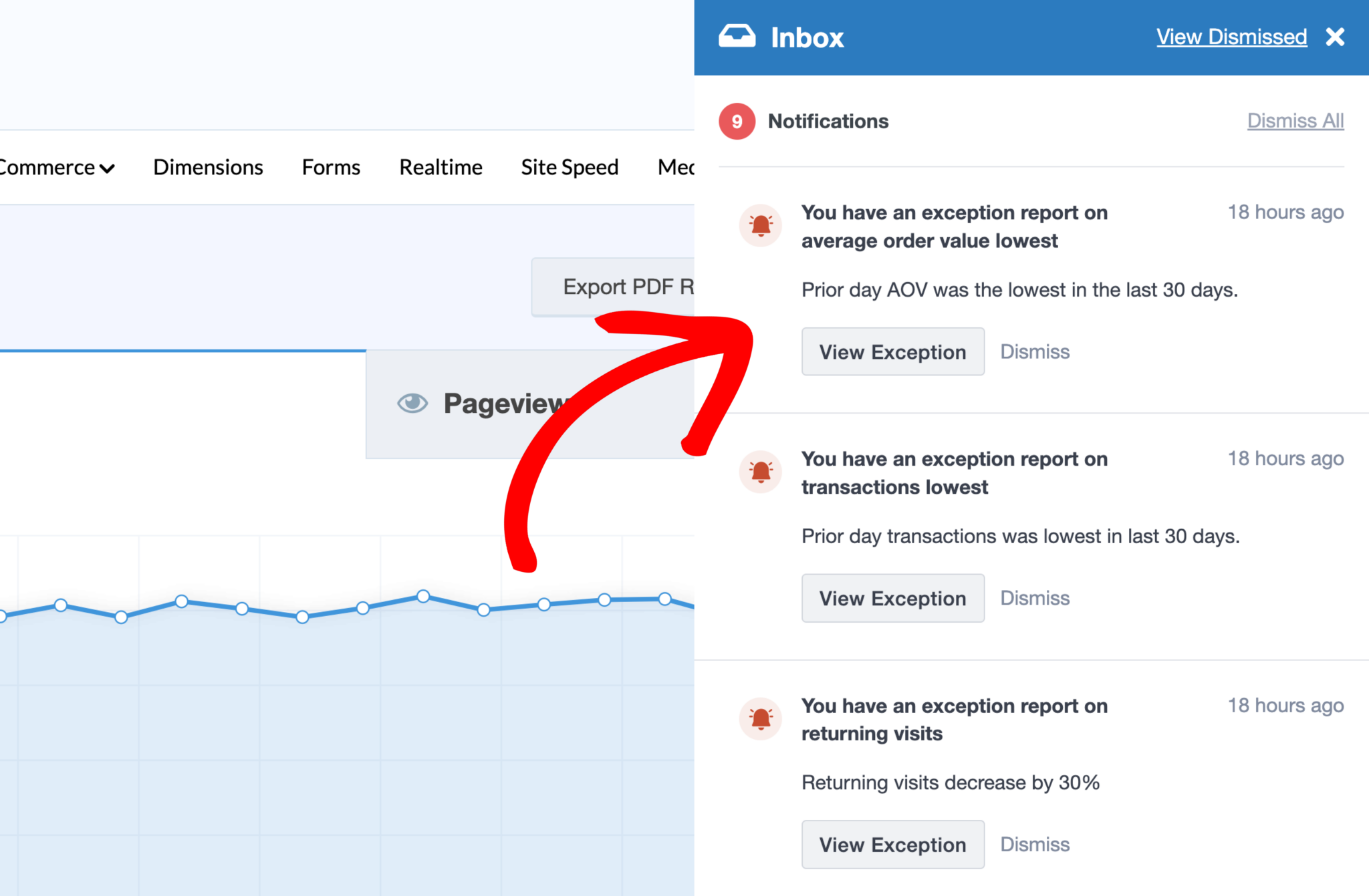Screen dimensions: 1369x896
Task: Open the Dimensions tab
Action: pyautogui.click(x=208, y=167)
